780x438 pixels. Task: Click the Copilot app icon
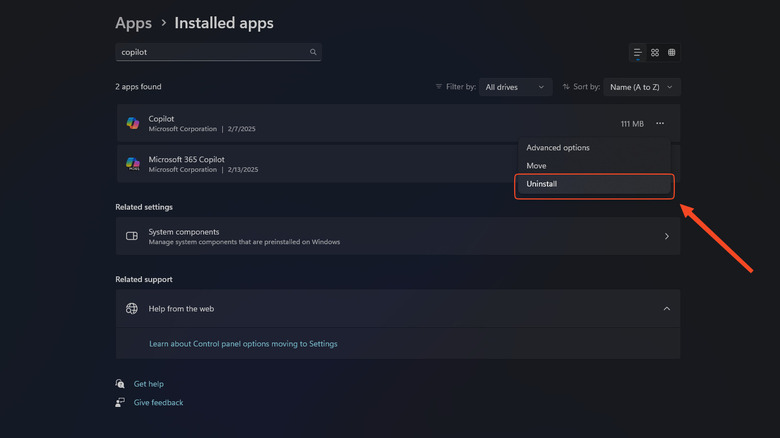point(132,123)
